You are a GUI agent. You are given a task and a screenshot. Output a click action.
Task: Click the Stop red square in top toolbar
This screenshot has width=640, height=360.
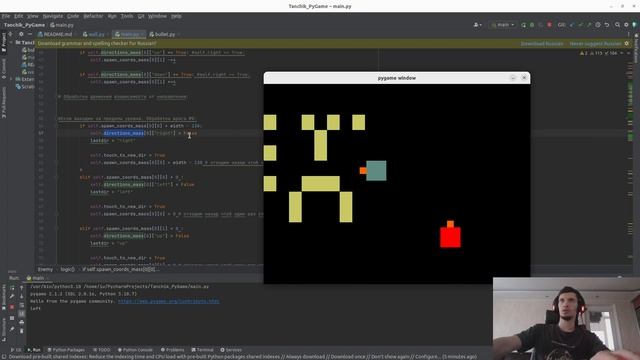pos(549,25)
